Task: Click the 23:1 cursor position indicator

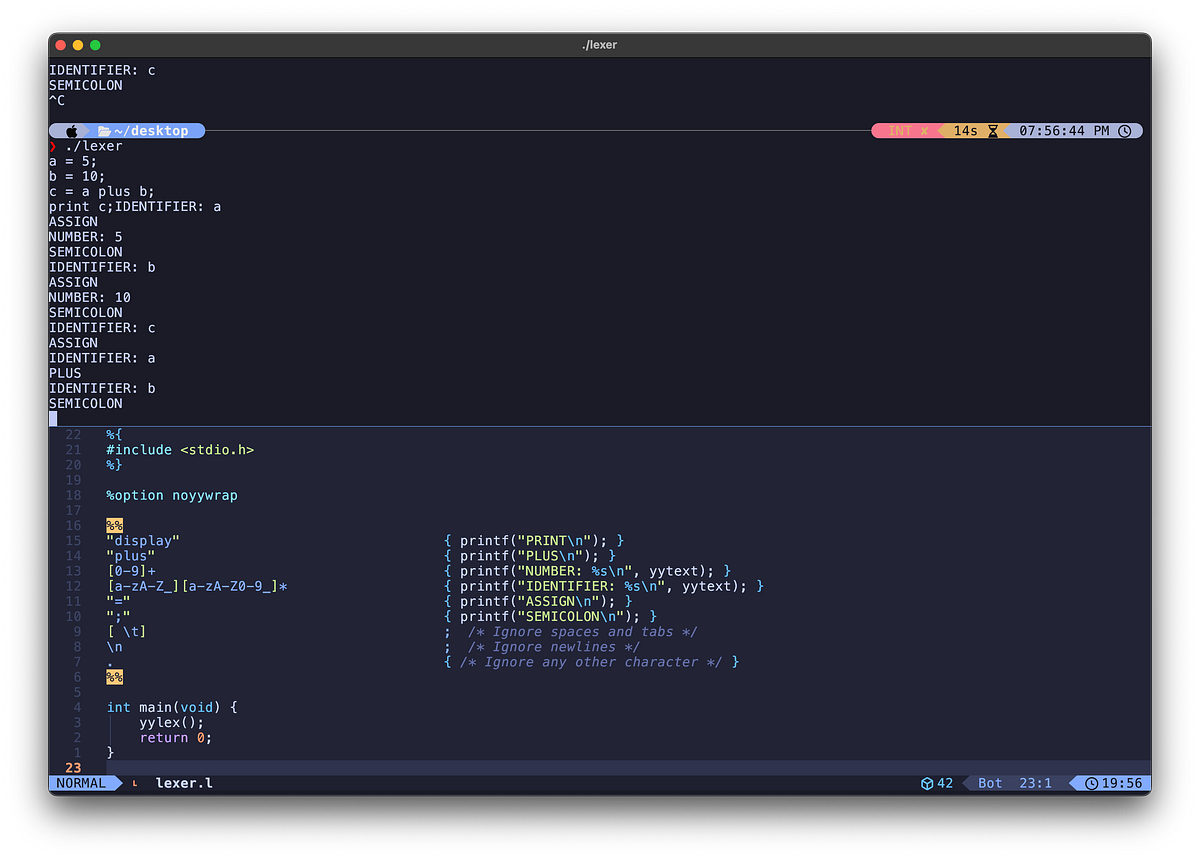Action: coord(1035,783)
